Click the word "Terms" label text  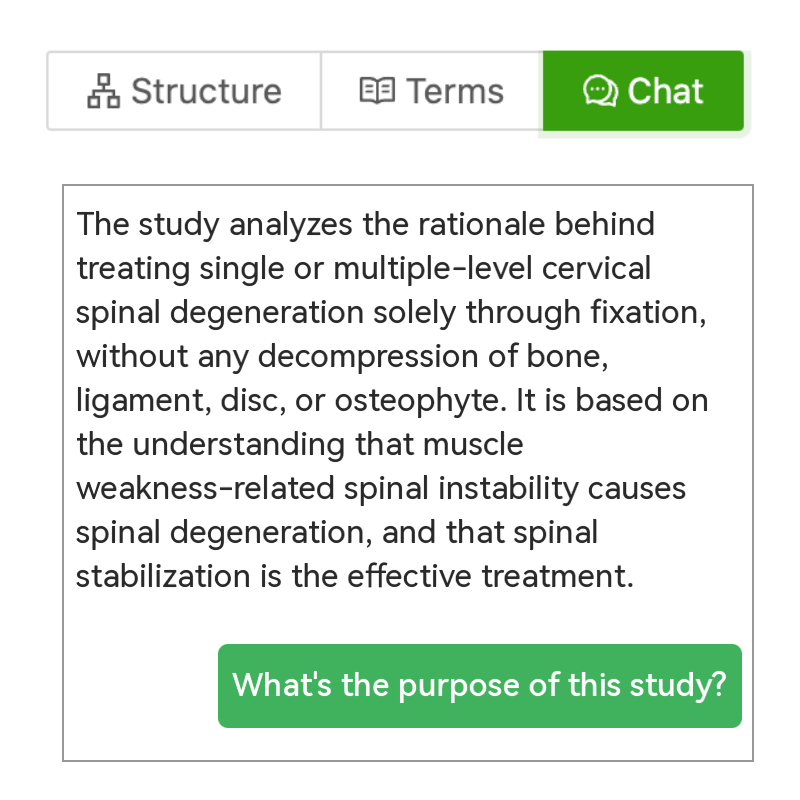point(455,91)
